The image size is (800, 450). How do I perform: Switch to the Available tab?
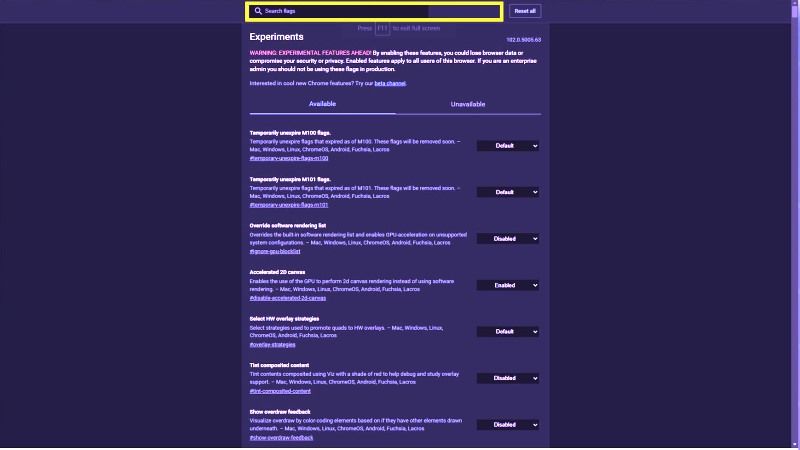(322, 104)
